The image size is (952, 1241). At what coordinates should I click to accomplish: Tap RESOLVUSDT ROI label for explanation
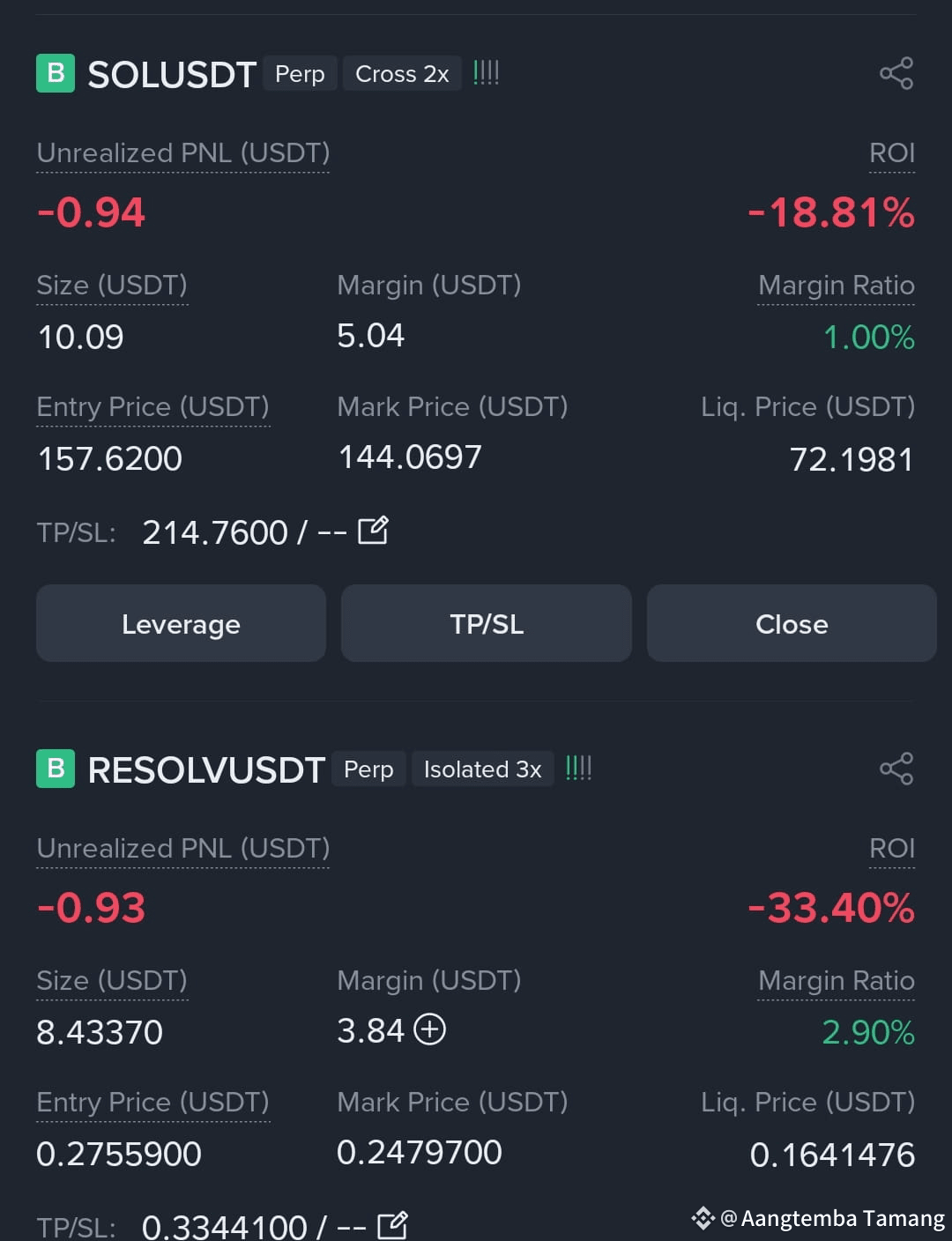click(x=892, y=848)
